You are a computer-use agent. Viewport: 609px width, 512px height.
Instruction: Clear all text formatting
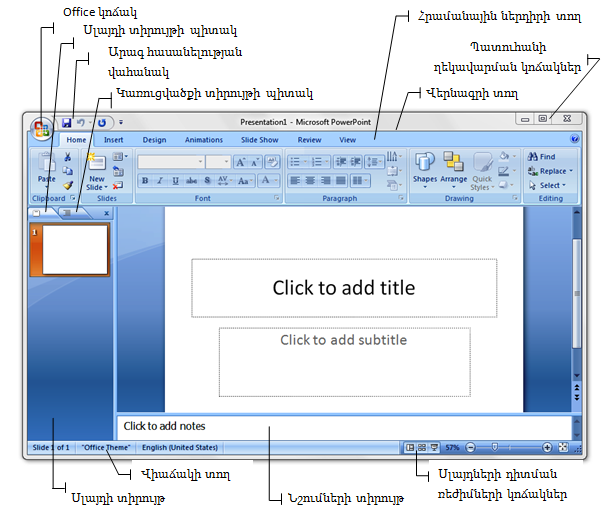[x=272, y=162]
